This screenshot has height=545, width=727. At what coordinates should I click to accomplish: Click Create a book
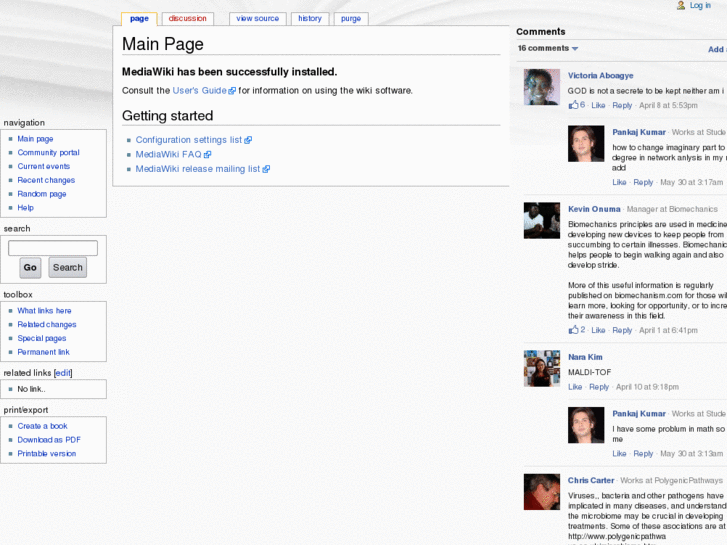(x=42, y=426)
